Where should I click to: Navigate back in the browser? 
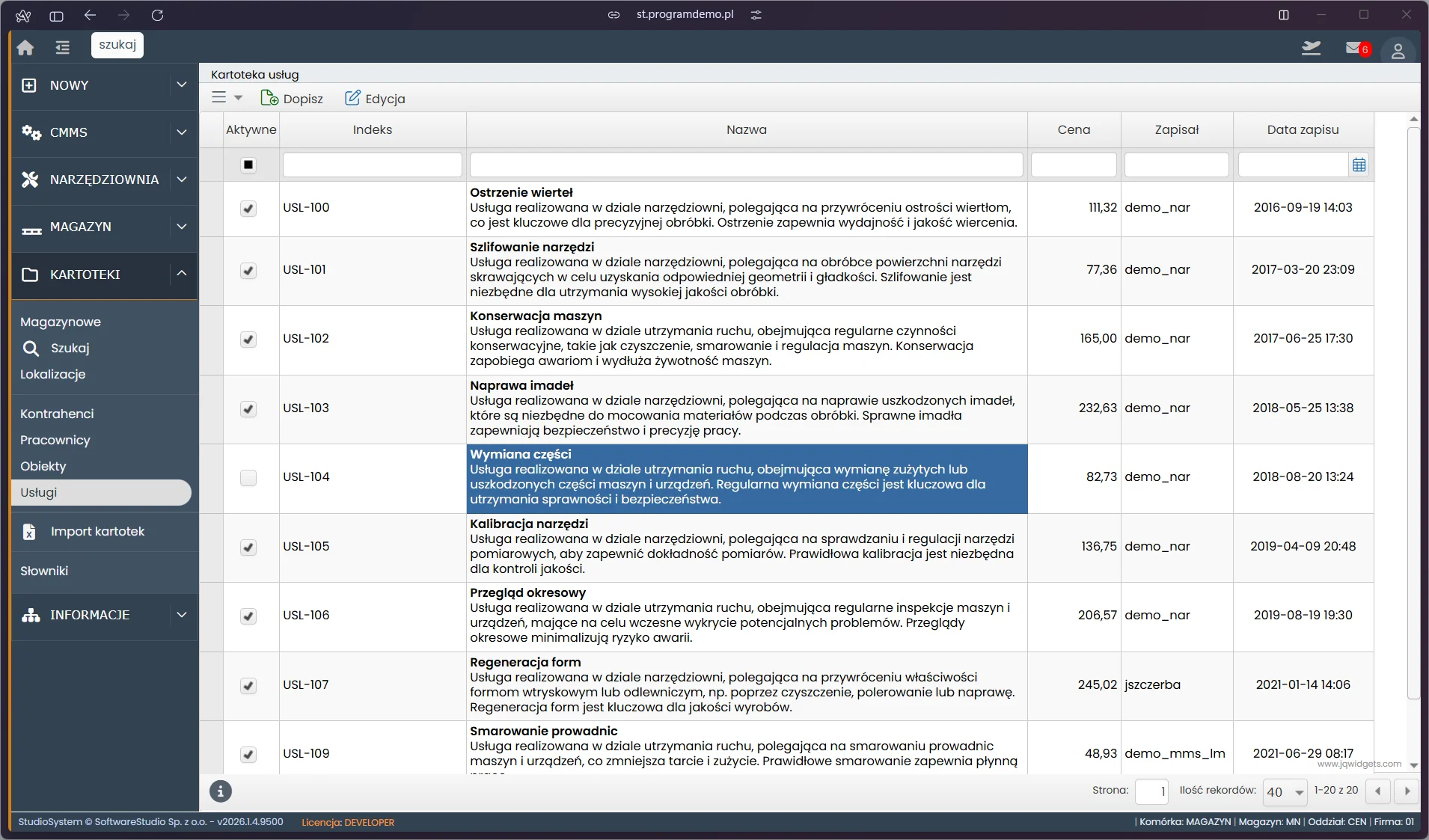click(91, 15)
